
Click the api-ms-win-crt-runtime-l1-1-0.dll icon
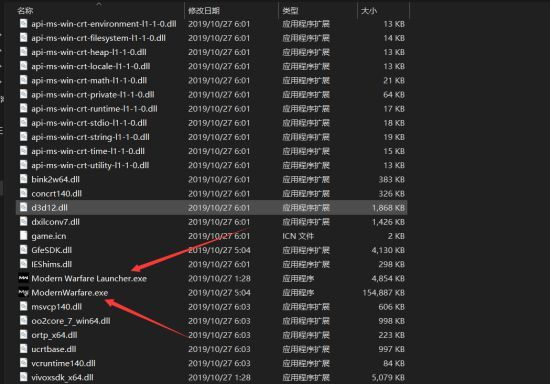[x=24, y=109]
